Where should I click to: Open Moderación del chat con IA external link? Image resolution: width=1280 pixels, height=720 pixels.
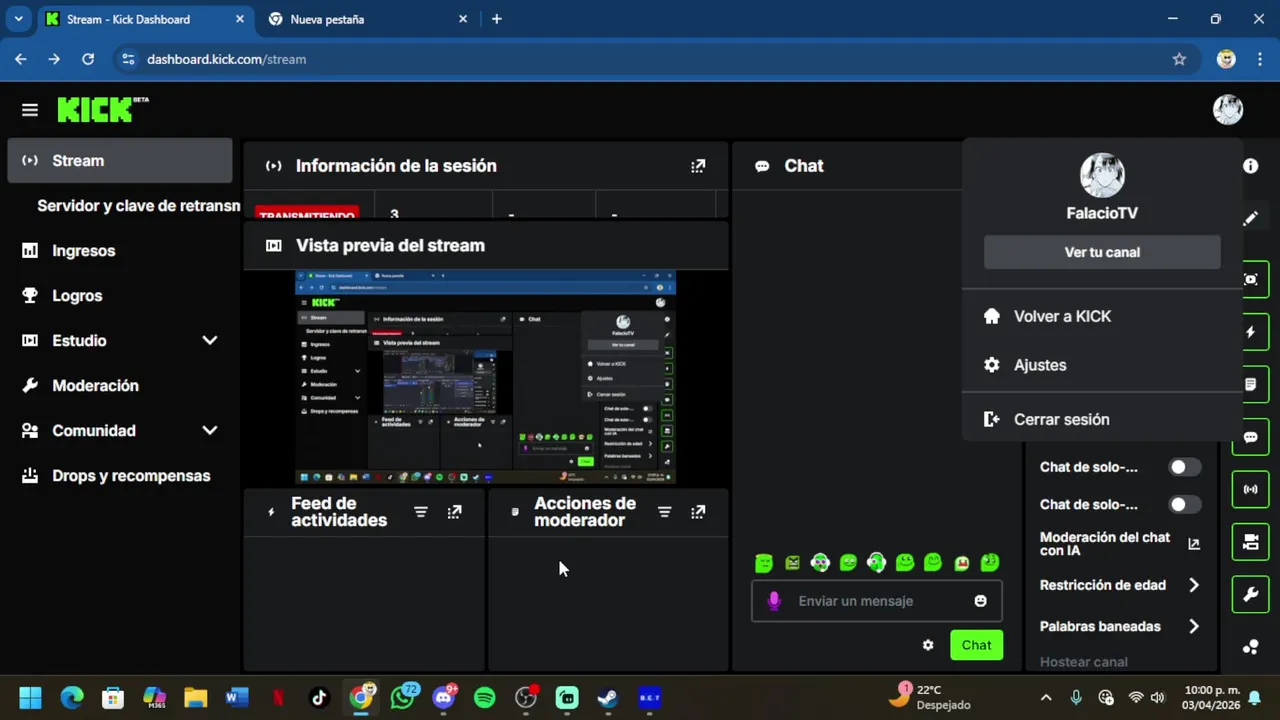(1193, 544)
